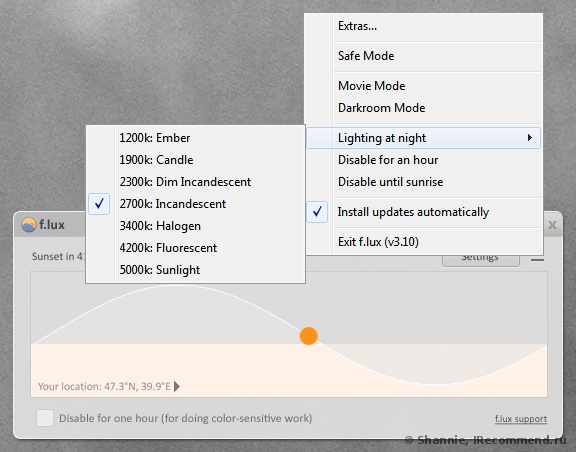Pick the 1200k: Ember preset

tap(195, 138)
